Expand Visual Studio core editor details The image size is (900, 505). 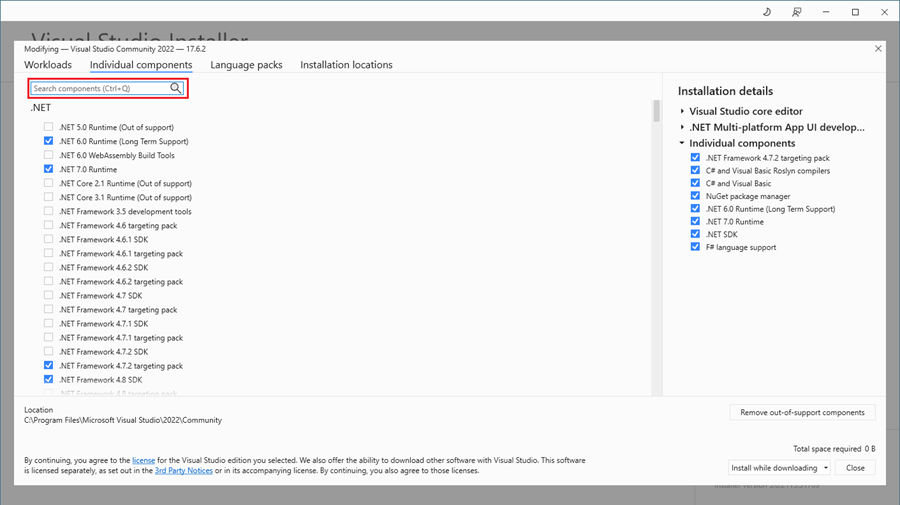click(682, 111)
